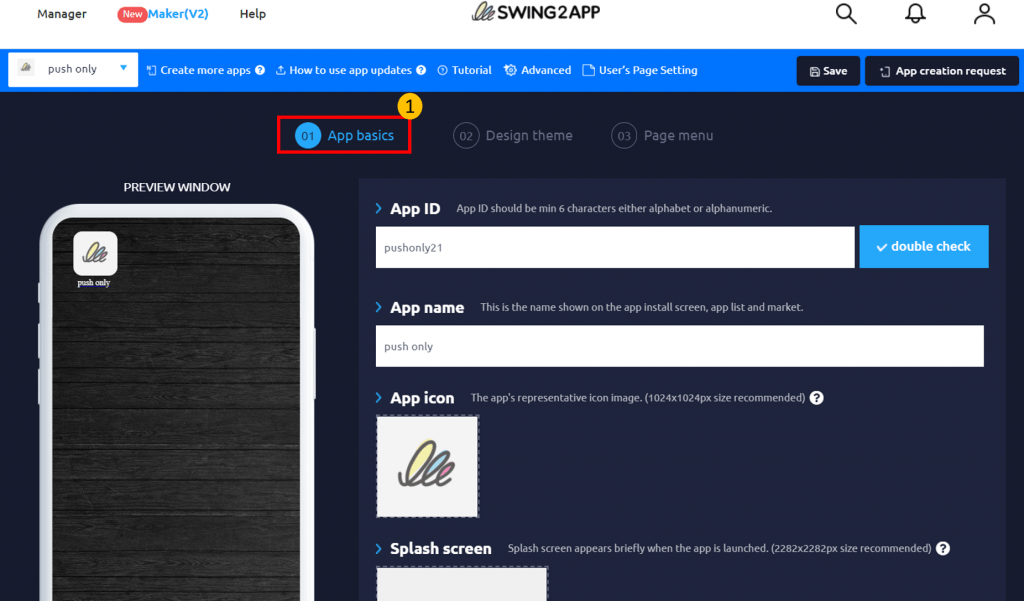
Task: Select the App basics step
Action: coord(344,135)
